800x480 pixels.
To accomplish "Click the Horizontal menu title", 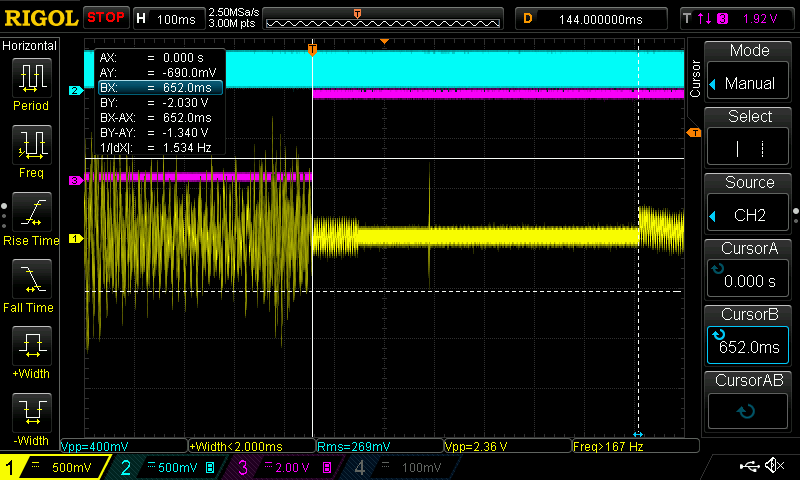I will pyautogui.click(x=30, y=46).
